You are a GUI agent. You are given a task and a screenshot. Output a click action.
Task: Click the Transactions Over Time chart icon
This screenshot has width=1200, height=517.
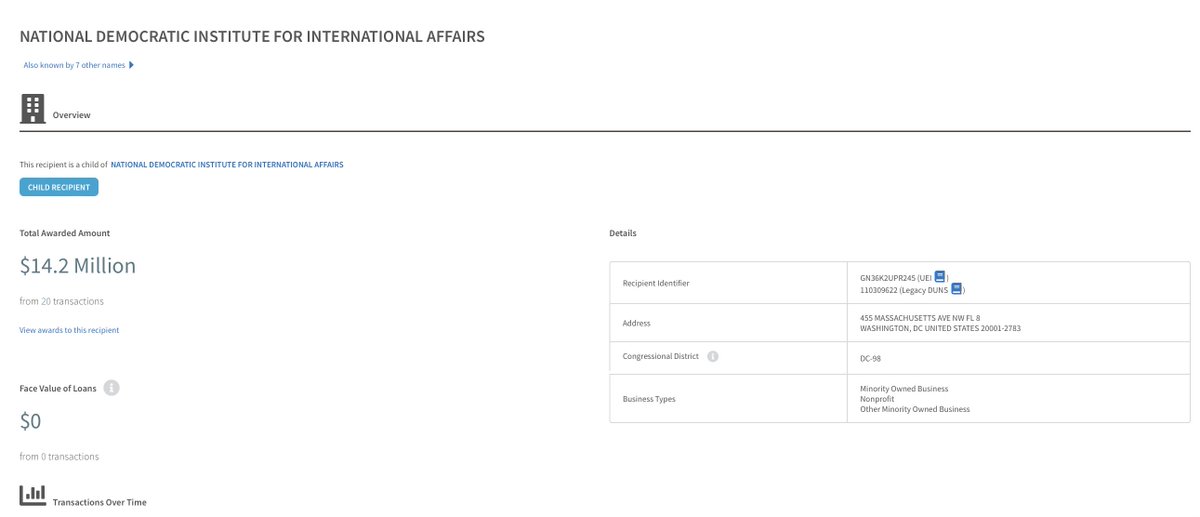tap(33, 494)
